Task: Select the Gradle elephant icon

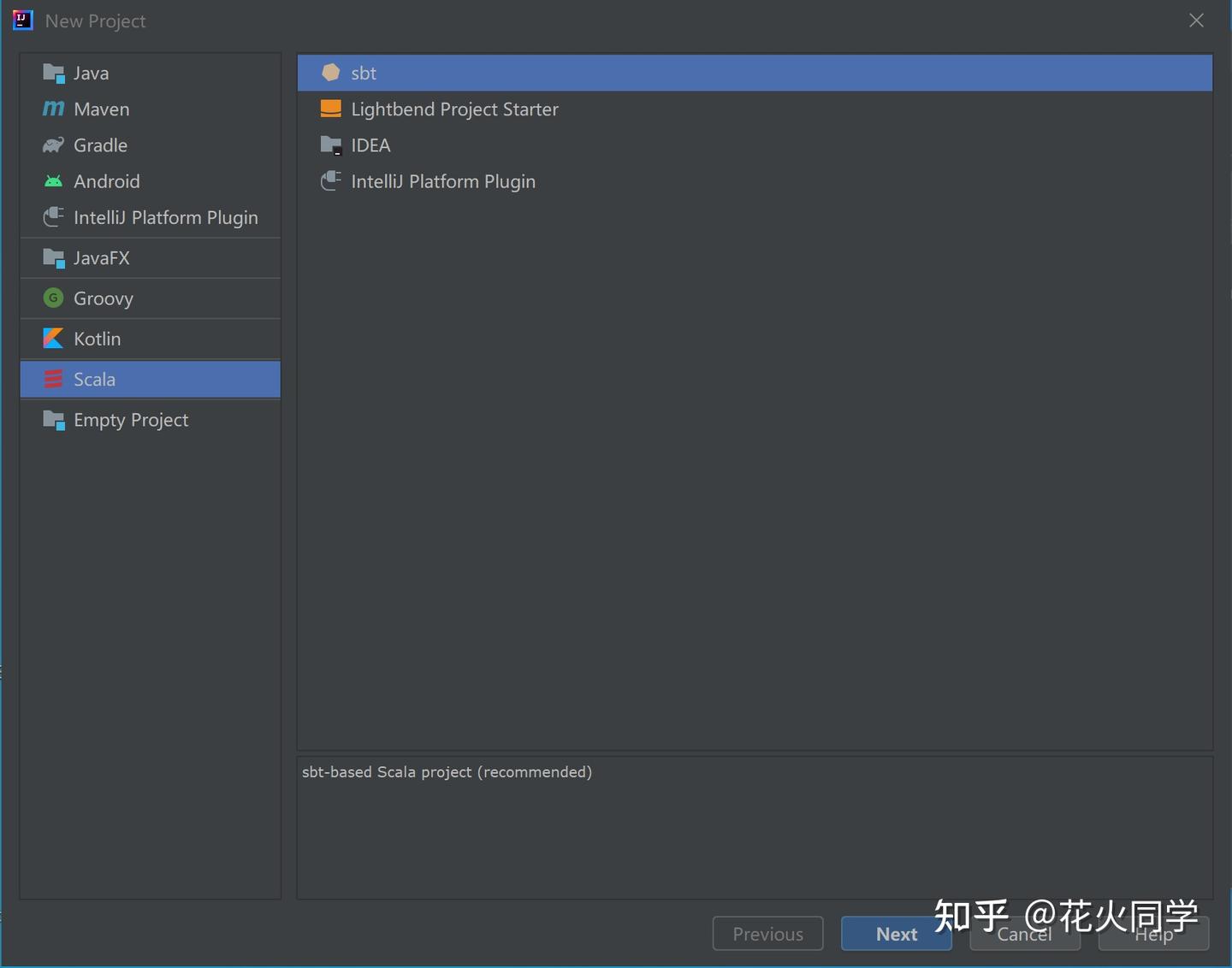Action: [53, 145]
